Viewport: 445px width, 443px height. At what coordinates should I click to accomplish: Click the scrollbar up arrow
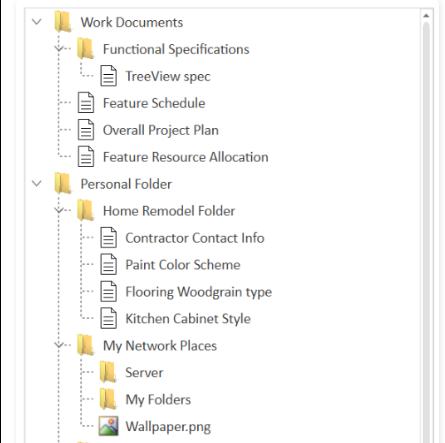pos(426,16)
